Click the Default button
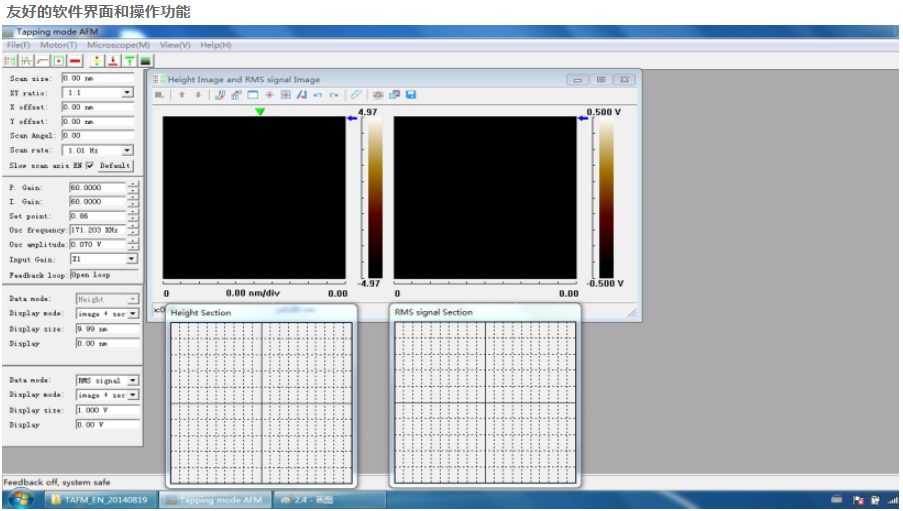 (115, 166)
